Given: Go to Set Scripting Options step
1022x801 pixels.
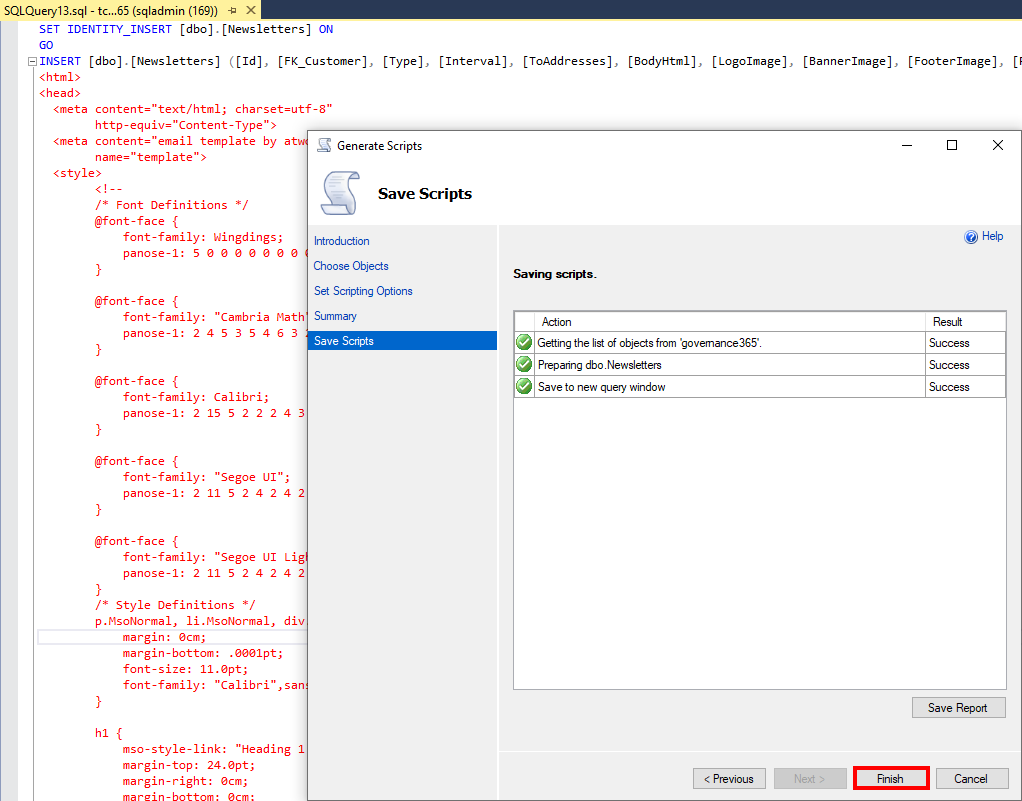Looking at the screenshot, I should [363, 291].
